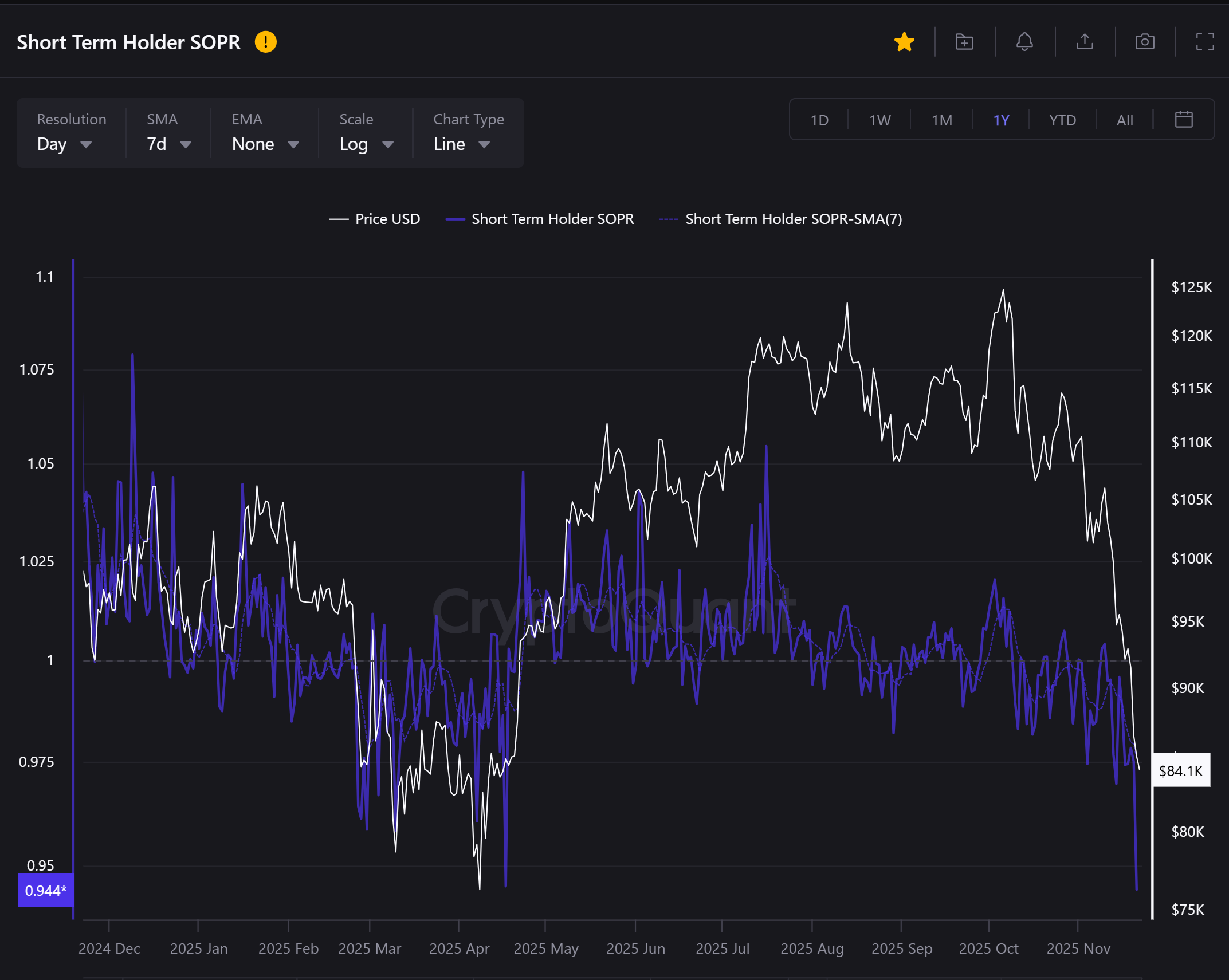Open the Resolution Day dropdown
This screenshot has height=980, width=1229.
pos(64,144)
